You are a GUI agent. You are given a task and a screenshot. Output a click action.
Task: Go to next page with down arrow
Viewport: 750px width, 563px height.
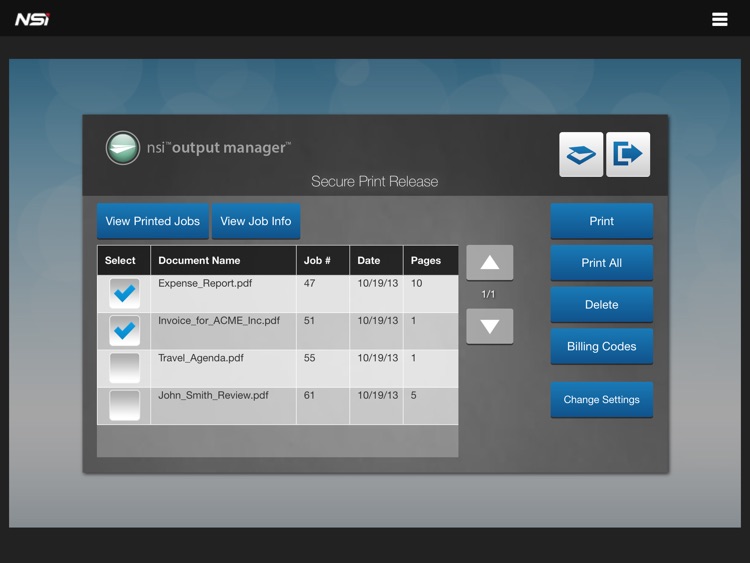tap(489, 326)
